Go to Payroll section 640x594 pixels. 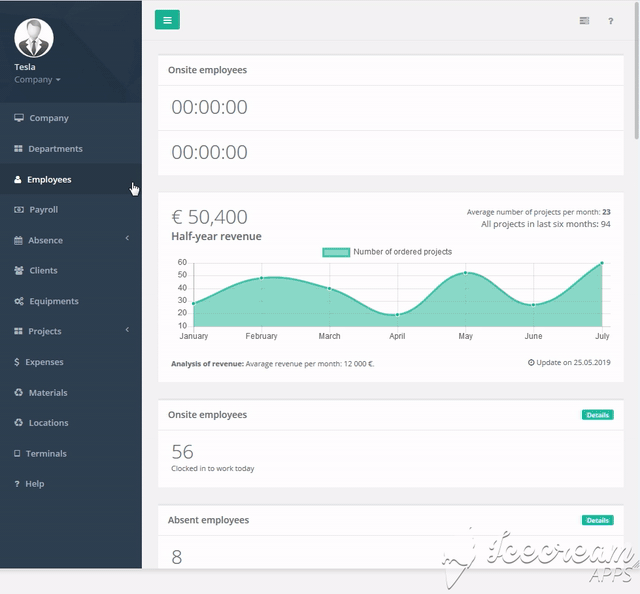pyautogui.click(x=71, y=210)
